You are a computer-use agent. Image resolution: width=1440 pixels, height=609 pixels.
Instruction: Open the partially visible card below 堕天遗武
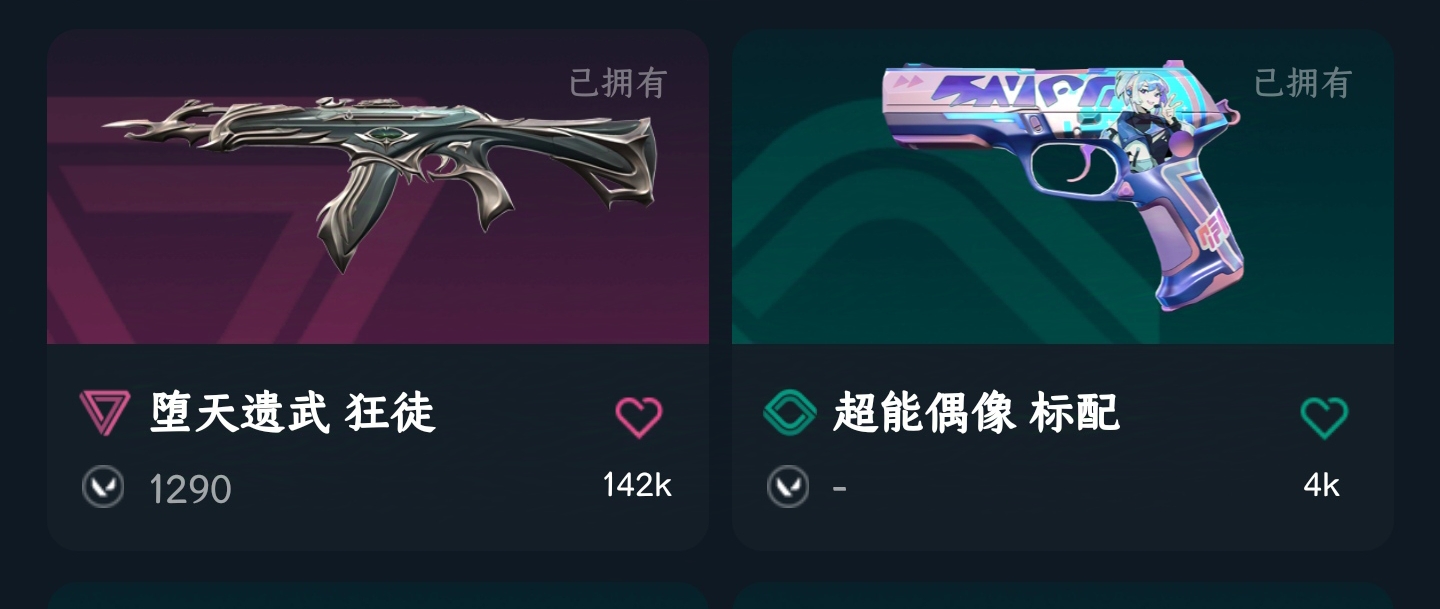tap(378, 597)
